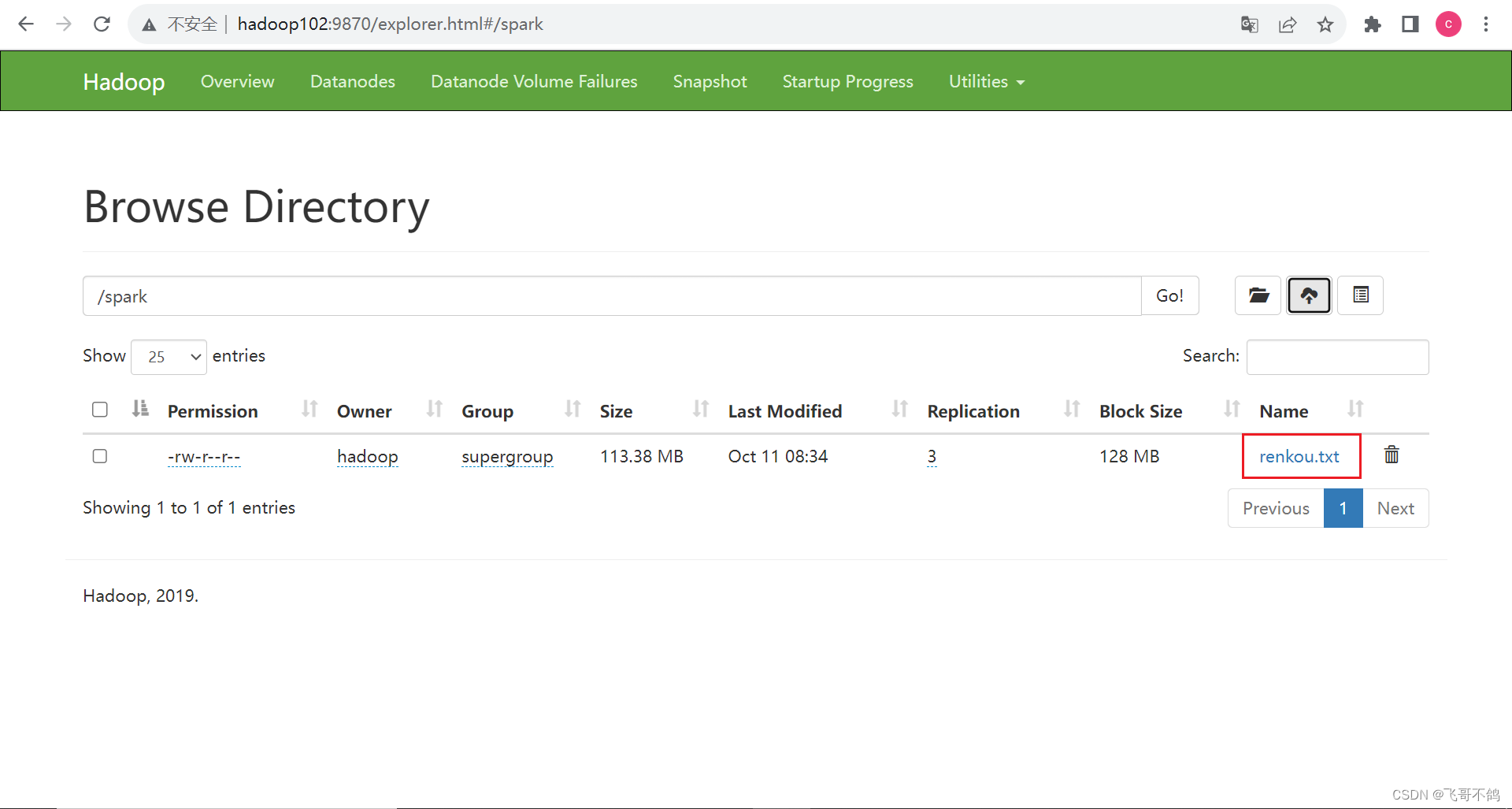Click the Next pagination button
1512x809 pixels.
coord(1395,508)
